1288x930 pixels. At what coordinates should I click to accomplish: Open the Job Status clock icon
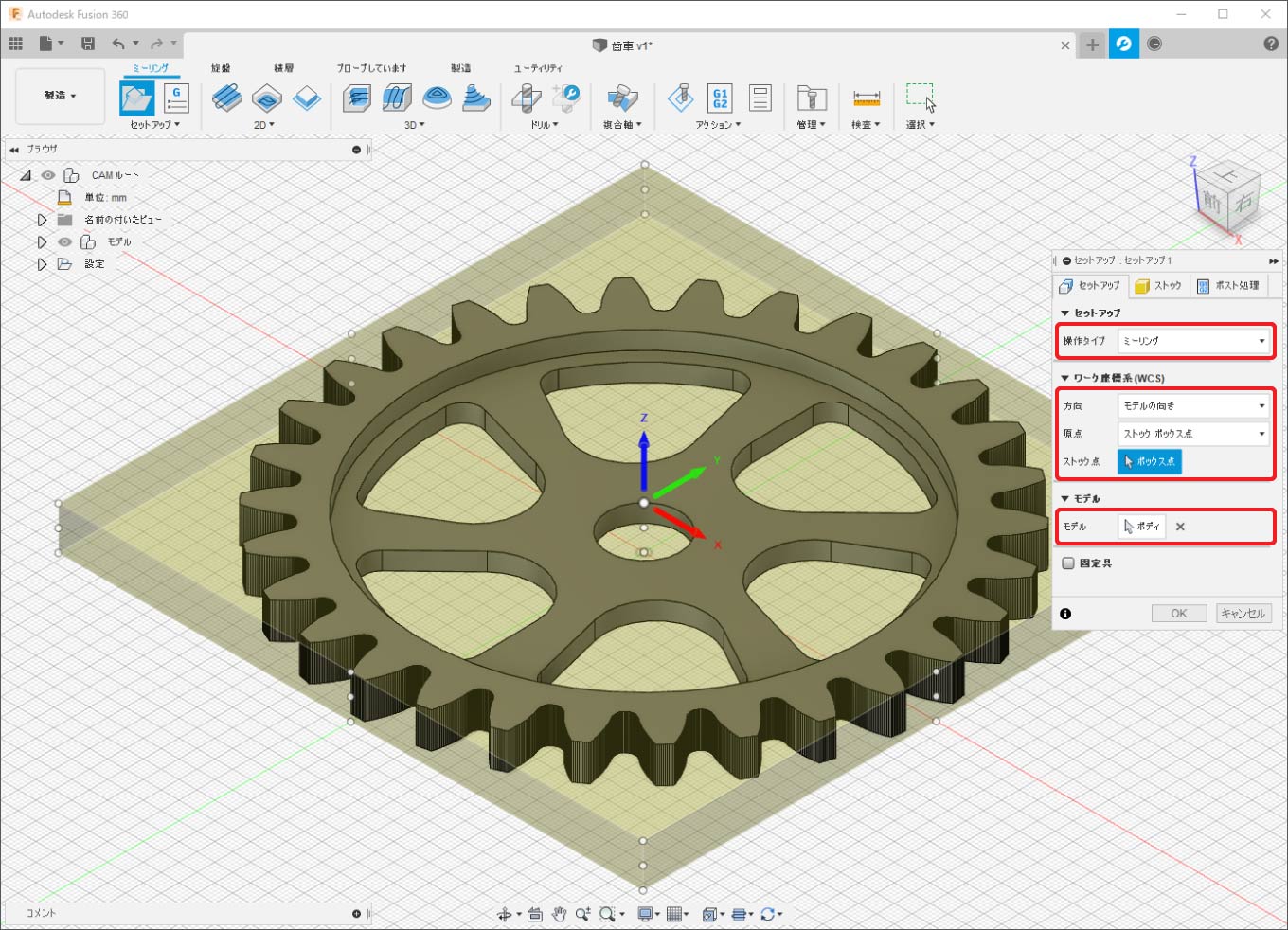click(x=1154, y=44)
